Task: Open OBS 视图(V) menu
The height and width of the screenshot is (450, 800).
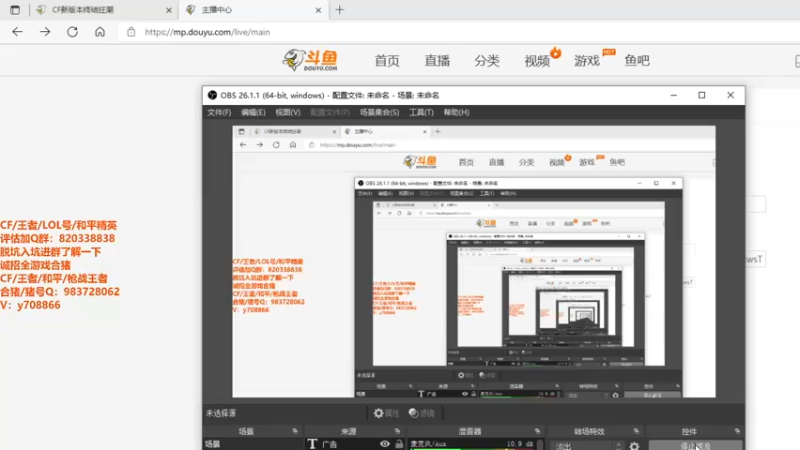Action: tap(288, 112)
